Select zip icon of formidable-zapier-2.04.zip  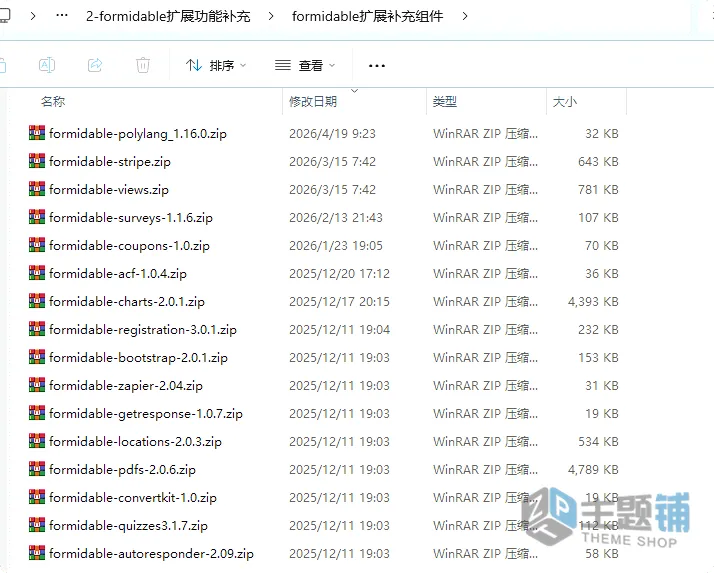37,385
